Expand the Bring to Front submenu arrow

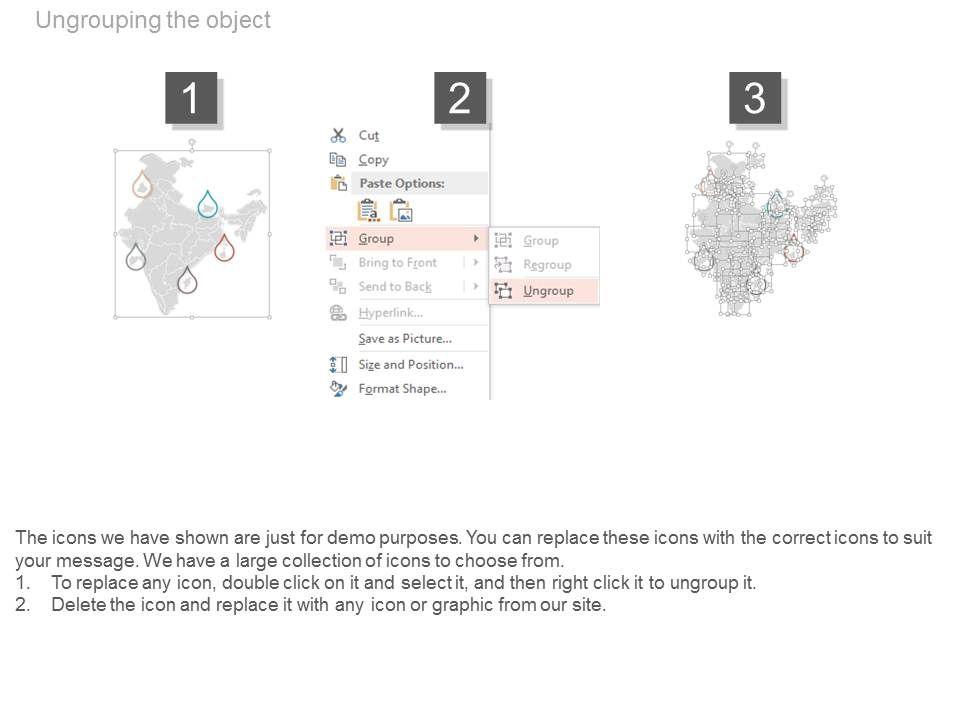(476, 263)
